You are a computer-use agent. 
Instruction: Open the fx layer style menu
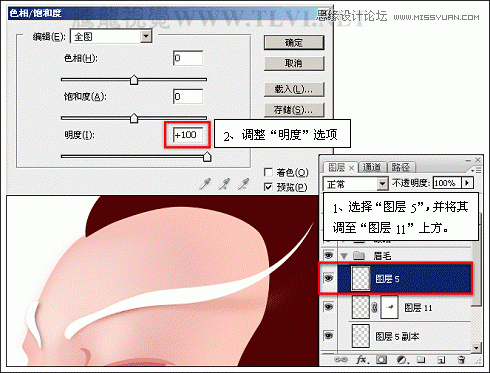(x=362, y=360)
